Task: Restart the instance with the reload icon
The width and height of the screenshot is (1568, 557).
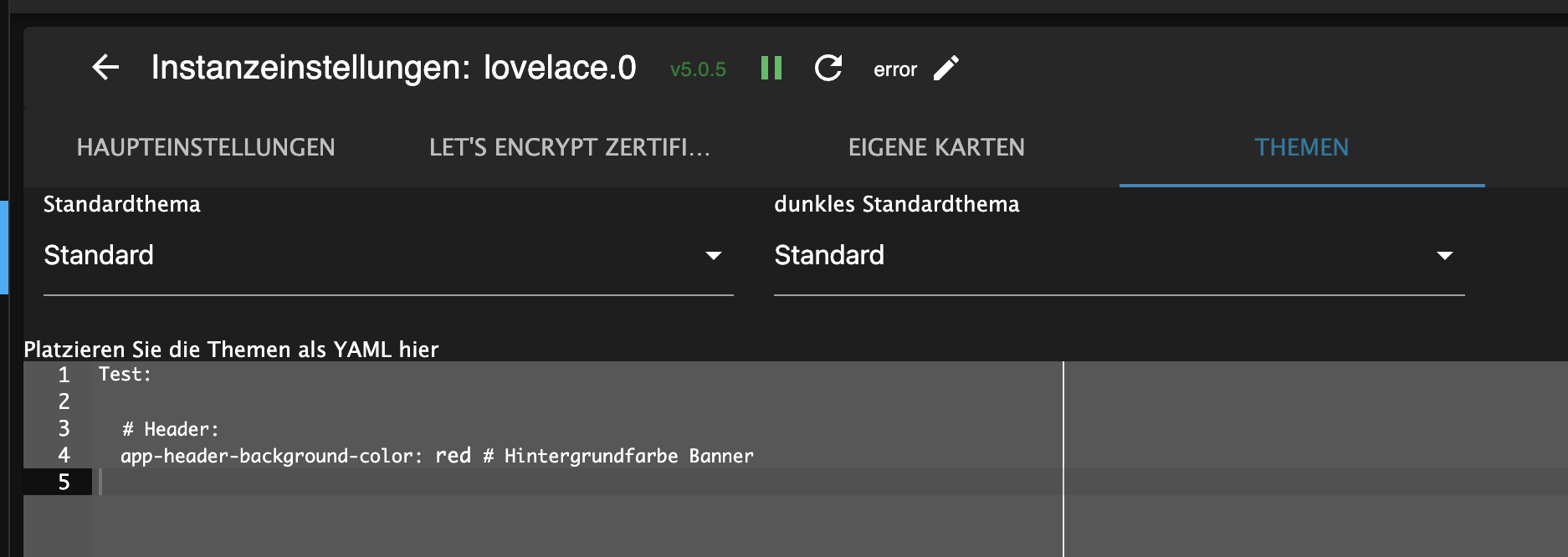Action: point(828,69)
